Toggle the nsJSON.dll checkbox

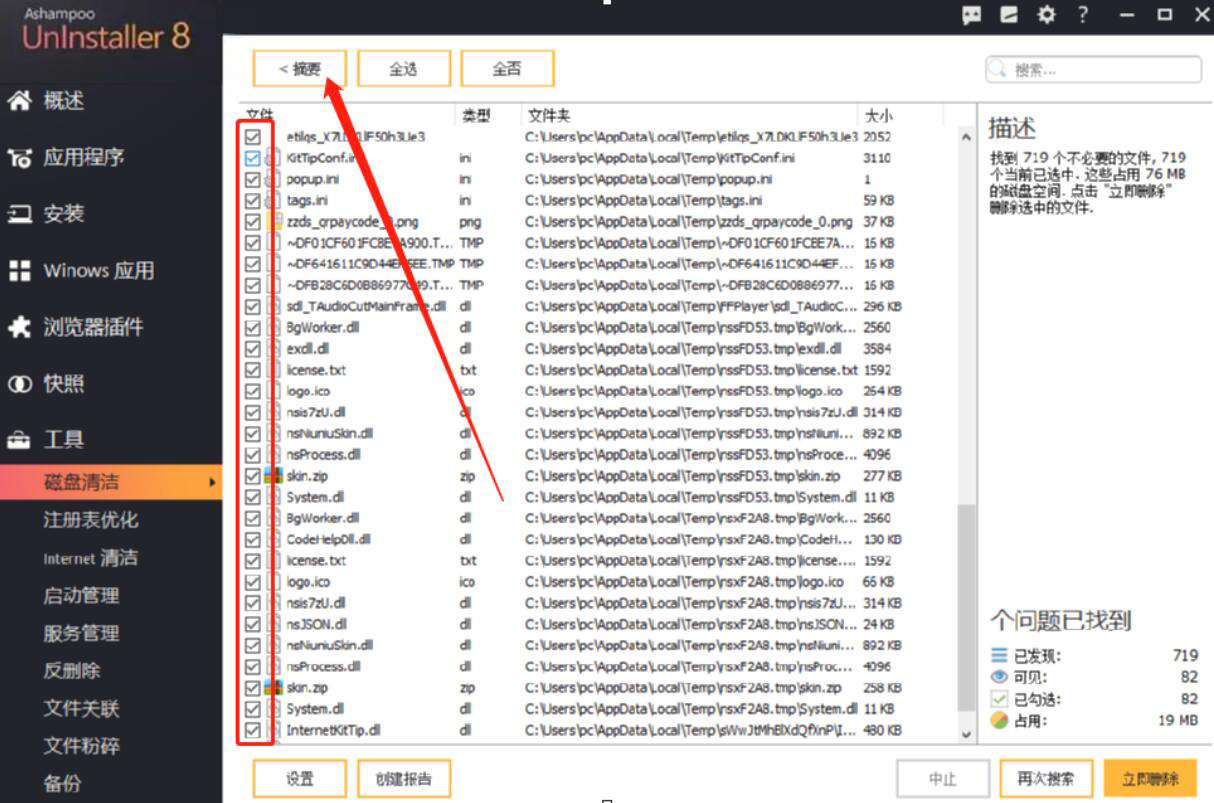pos(252,624)
